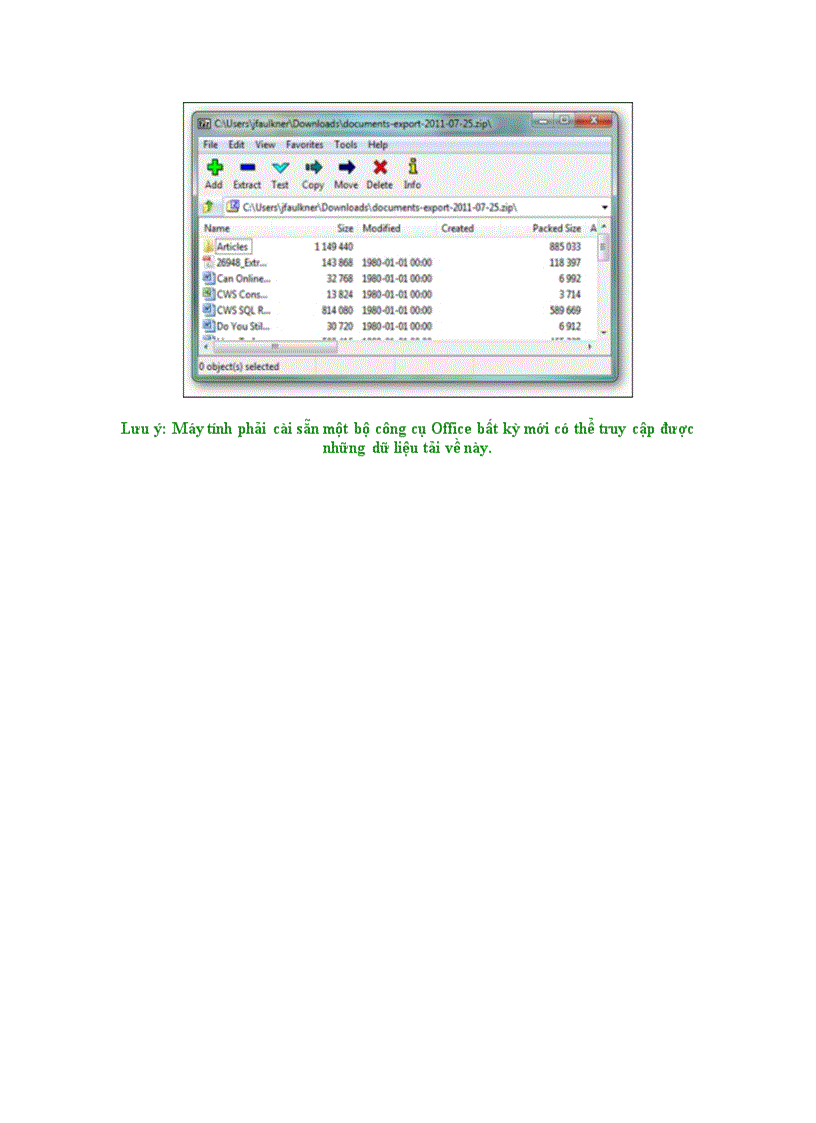The height and width of the screenshot is (1123, 816).
Task: Sort by the Name column header
Action: click(217, 229)
